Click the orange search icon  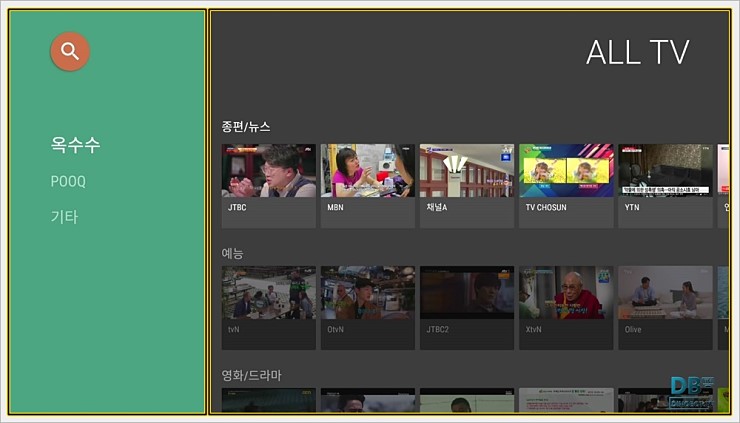point(70,51)
